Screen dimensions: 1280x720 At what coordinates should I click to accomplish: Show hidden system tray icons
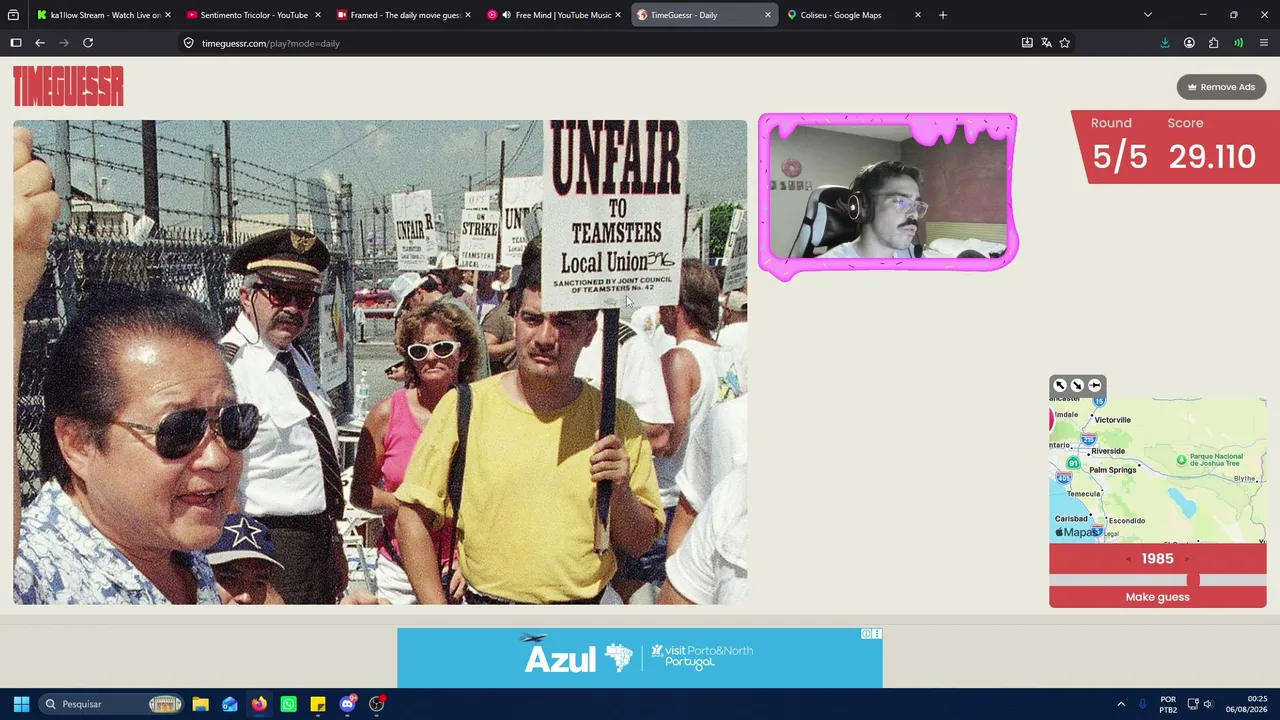click(1121, 704)
